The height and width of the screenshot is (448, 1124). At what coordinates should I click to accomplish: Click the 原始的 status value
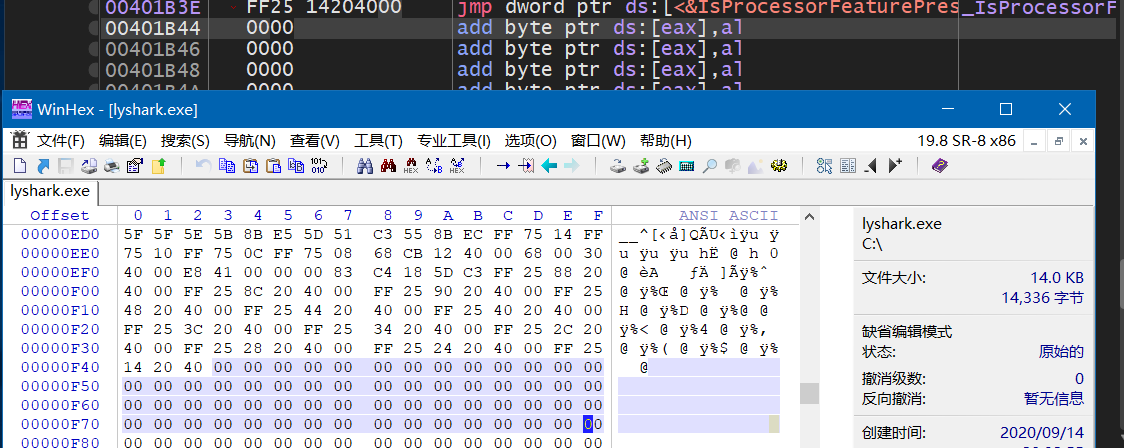(1061, 352)
